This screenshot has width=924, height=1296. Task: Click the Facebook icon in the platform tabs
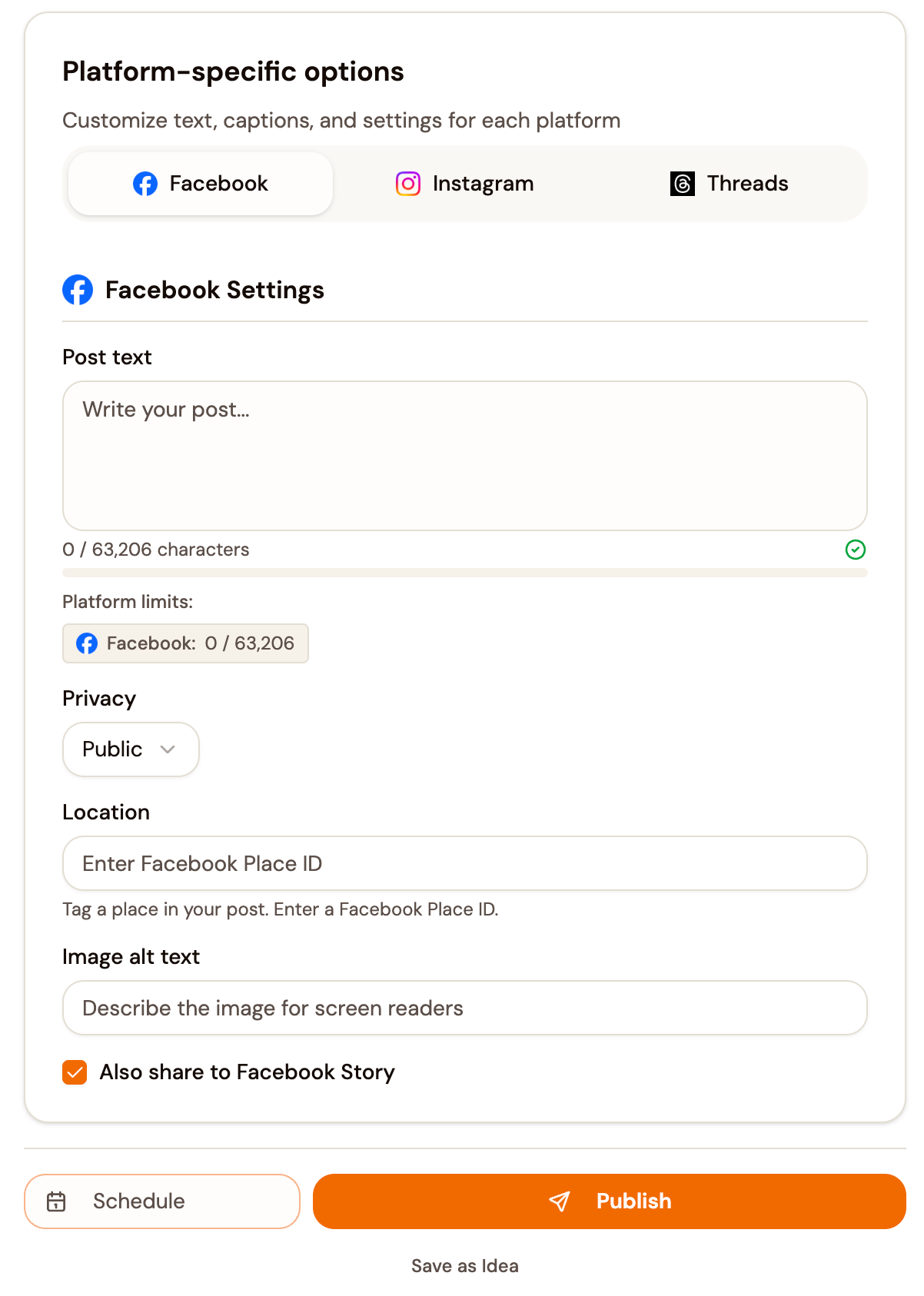[x=146, y=184]
